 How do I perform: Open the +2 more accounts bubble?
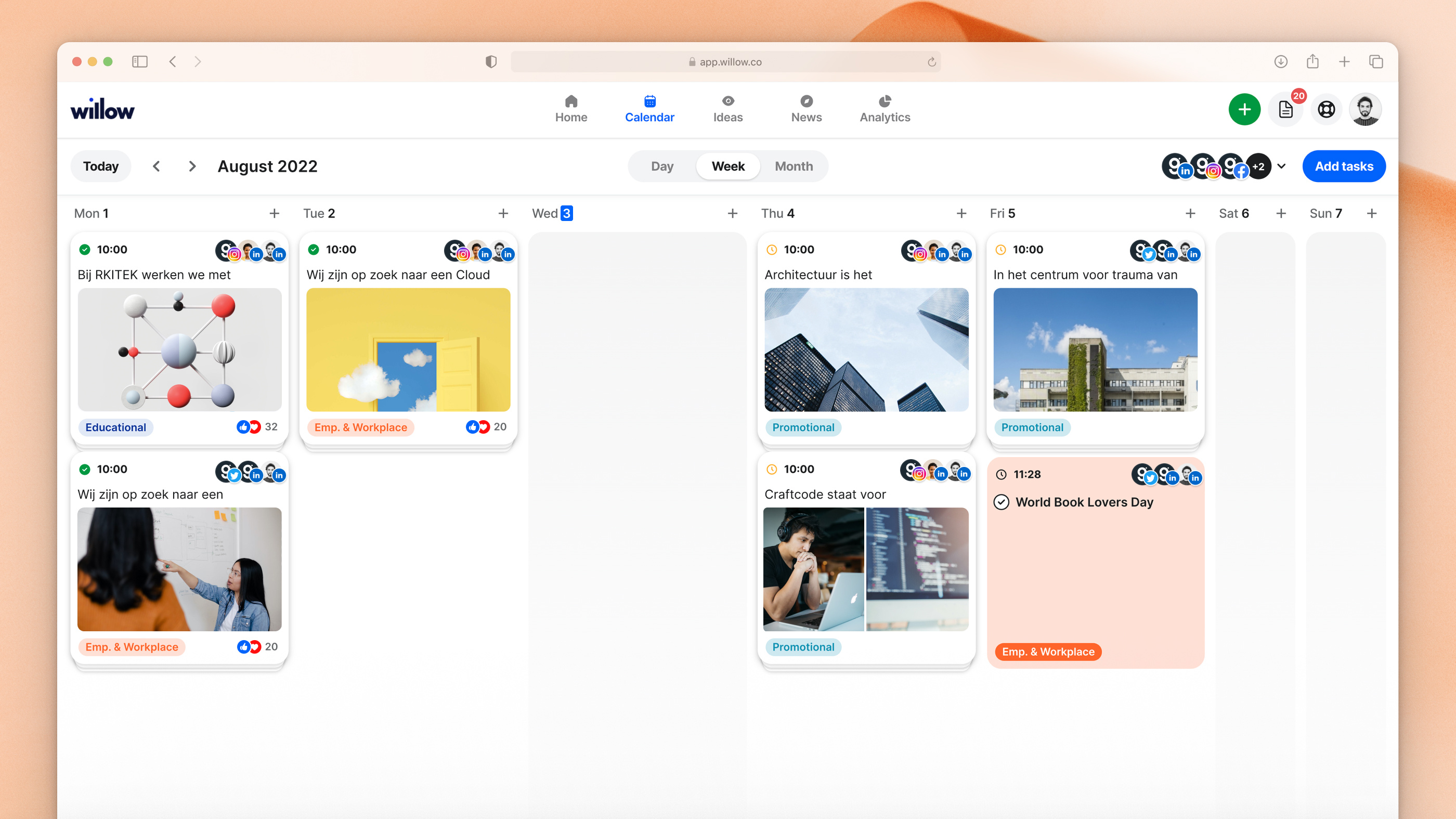[1259, 166]
